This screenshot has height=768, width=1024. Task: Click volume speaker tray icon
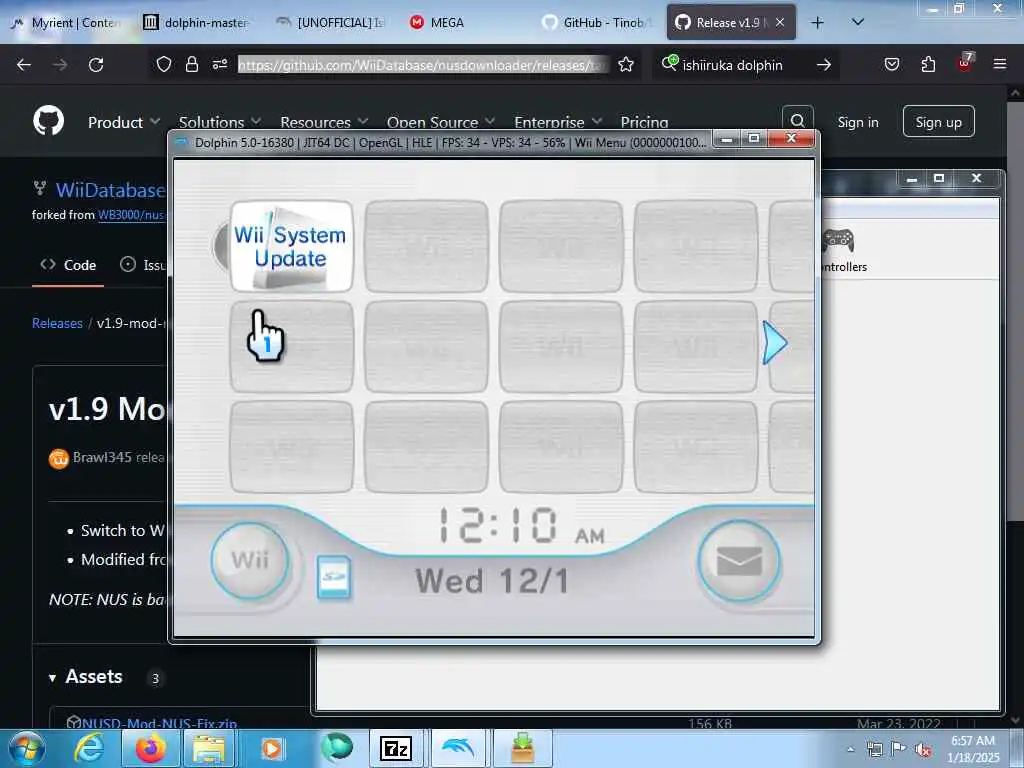[x=923, y=749]
